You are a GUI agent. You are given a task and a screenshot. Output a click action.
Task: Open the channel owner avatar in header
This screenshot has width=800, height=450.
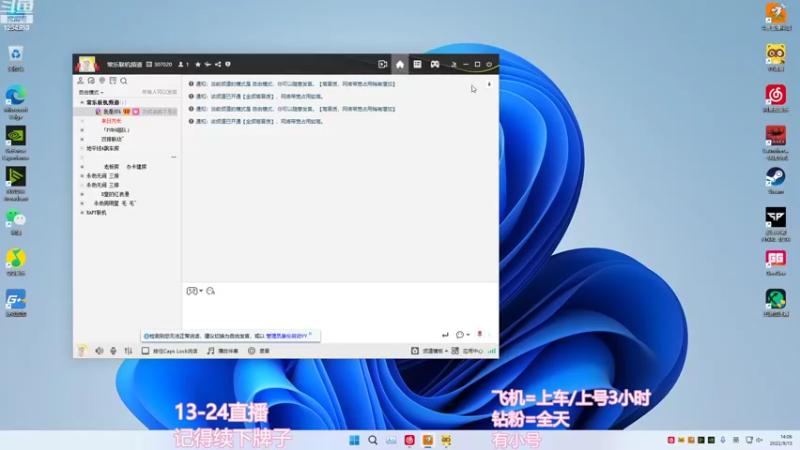click(x=87, y=64)
